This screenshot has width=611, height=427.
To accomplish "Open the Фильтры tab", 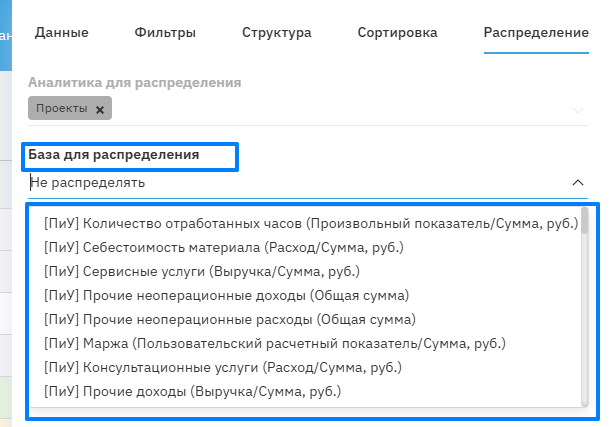I will 165,33.
